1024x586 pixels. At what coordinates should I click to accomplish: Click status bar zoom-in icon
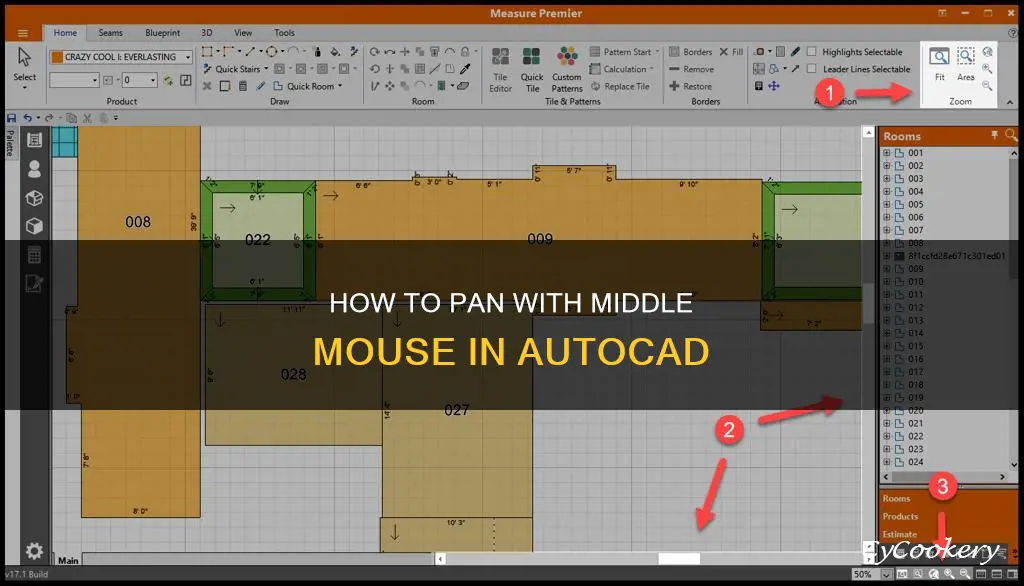pyautogui.click(x=949, y=574)
